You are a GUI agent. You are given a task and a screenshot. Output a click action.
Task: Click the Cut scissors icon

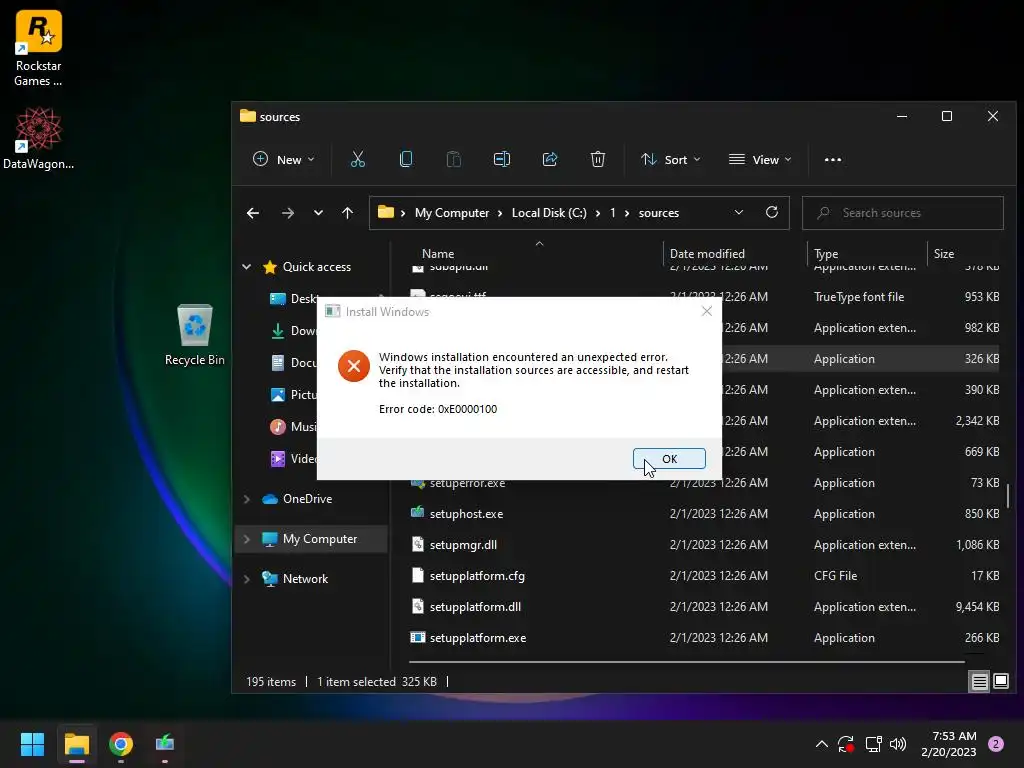[x=357, y=159]
